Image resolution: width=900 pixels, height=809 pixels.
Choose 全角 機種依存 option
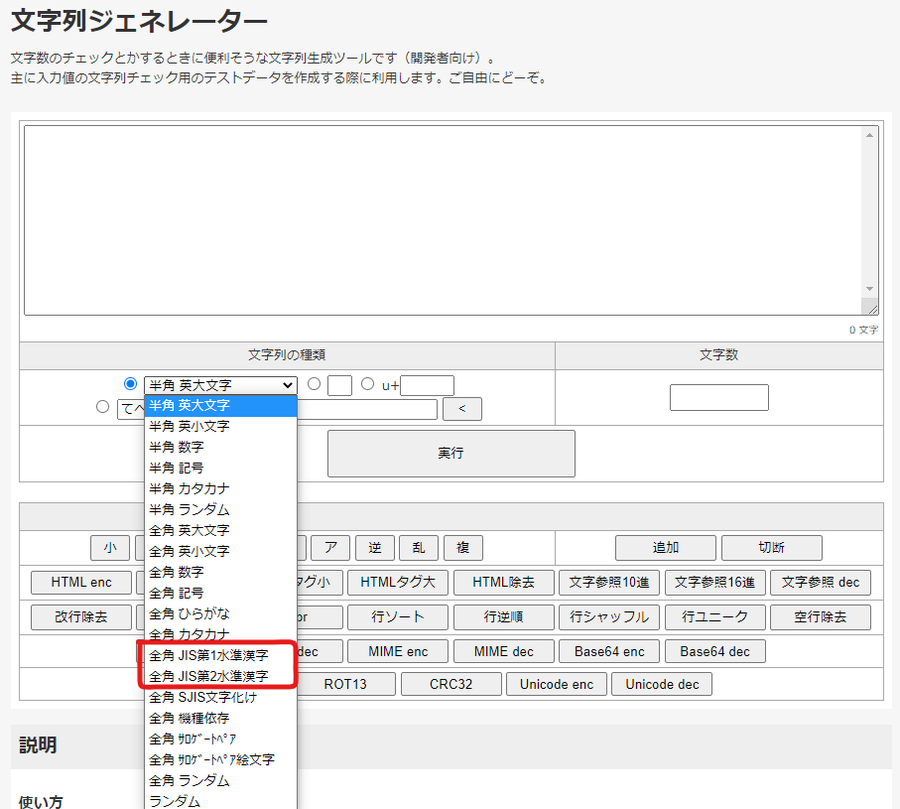point(220,718)
